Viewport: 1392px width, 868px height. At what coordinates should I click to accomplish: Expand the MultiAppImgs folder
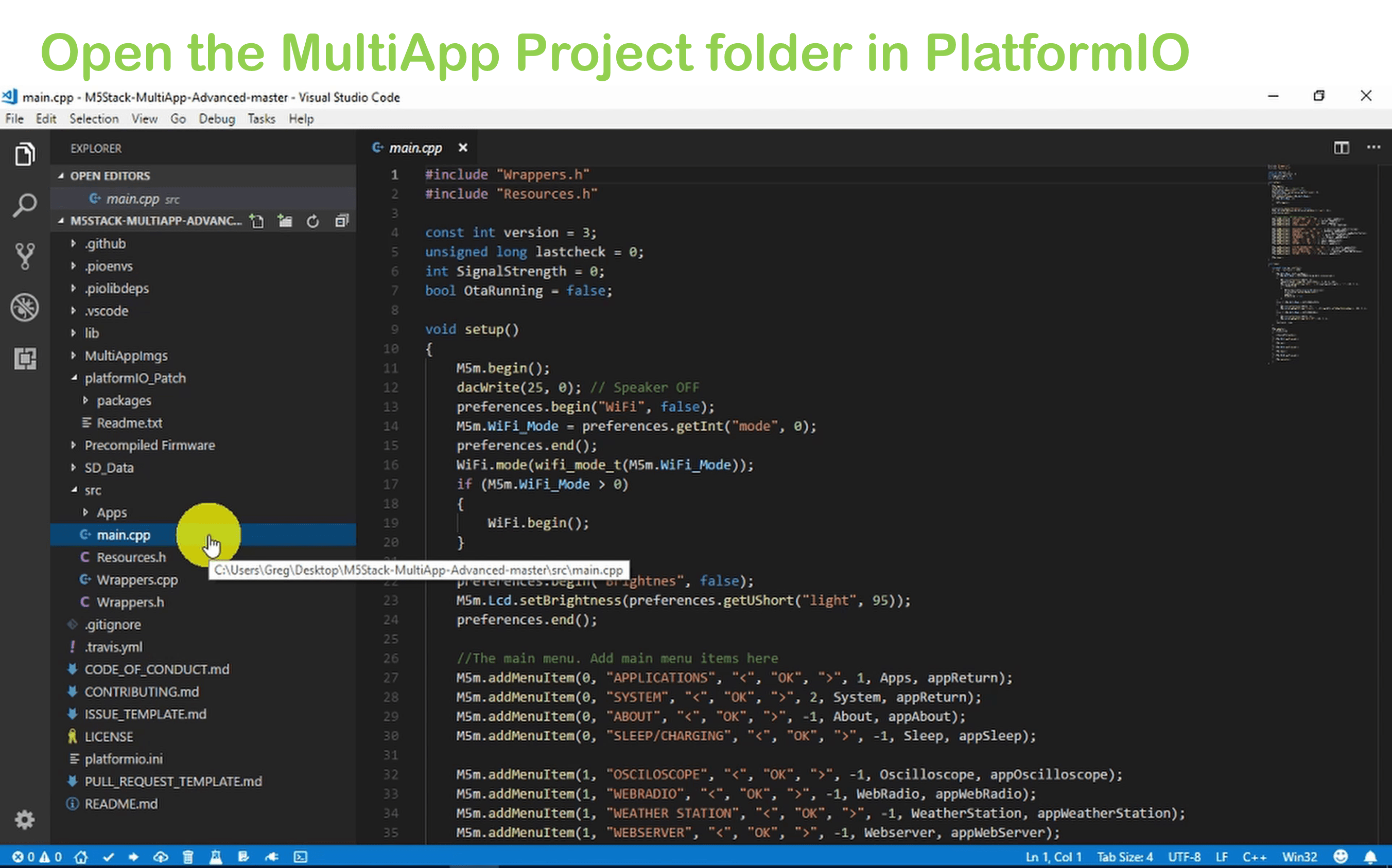click(x=126, y=356)
